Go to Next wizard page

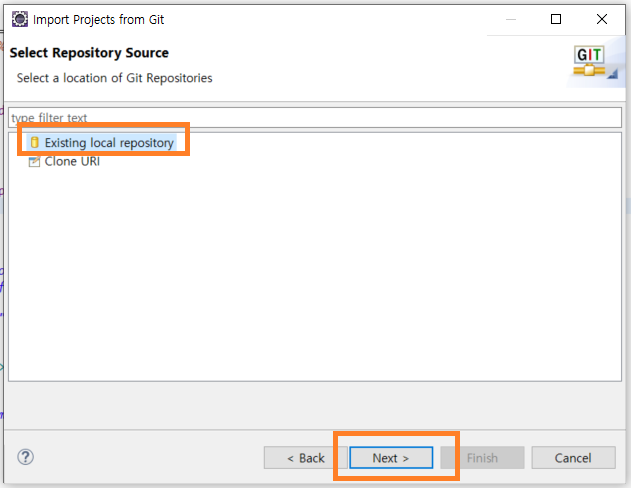click(x=391, y=457)
